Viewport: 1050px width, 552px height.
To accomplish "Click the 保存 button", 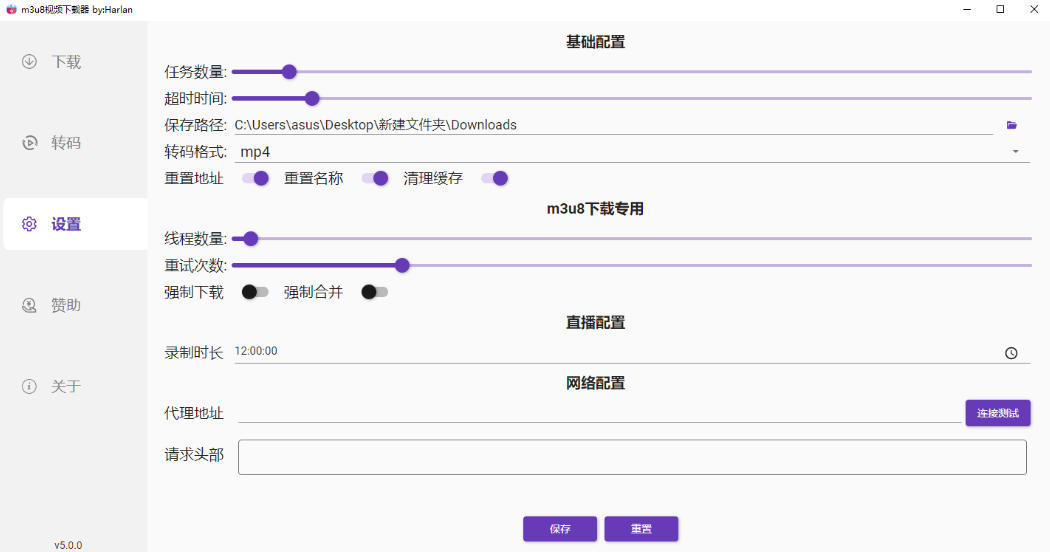I will pos(560,529).
